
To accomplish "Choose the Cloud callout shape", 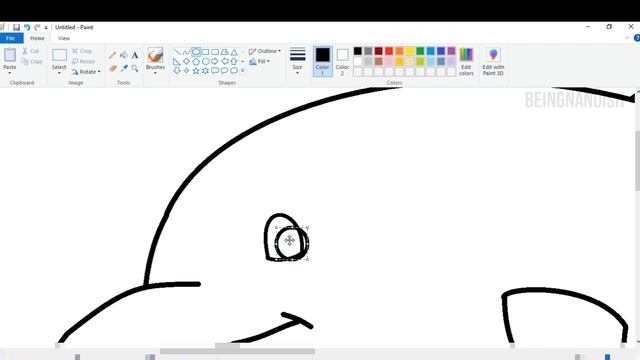I will pos(234,71).
